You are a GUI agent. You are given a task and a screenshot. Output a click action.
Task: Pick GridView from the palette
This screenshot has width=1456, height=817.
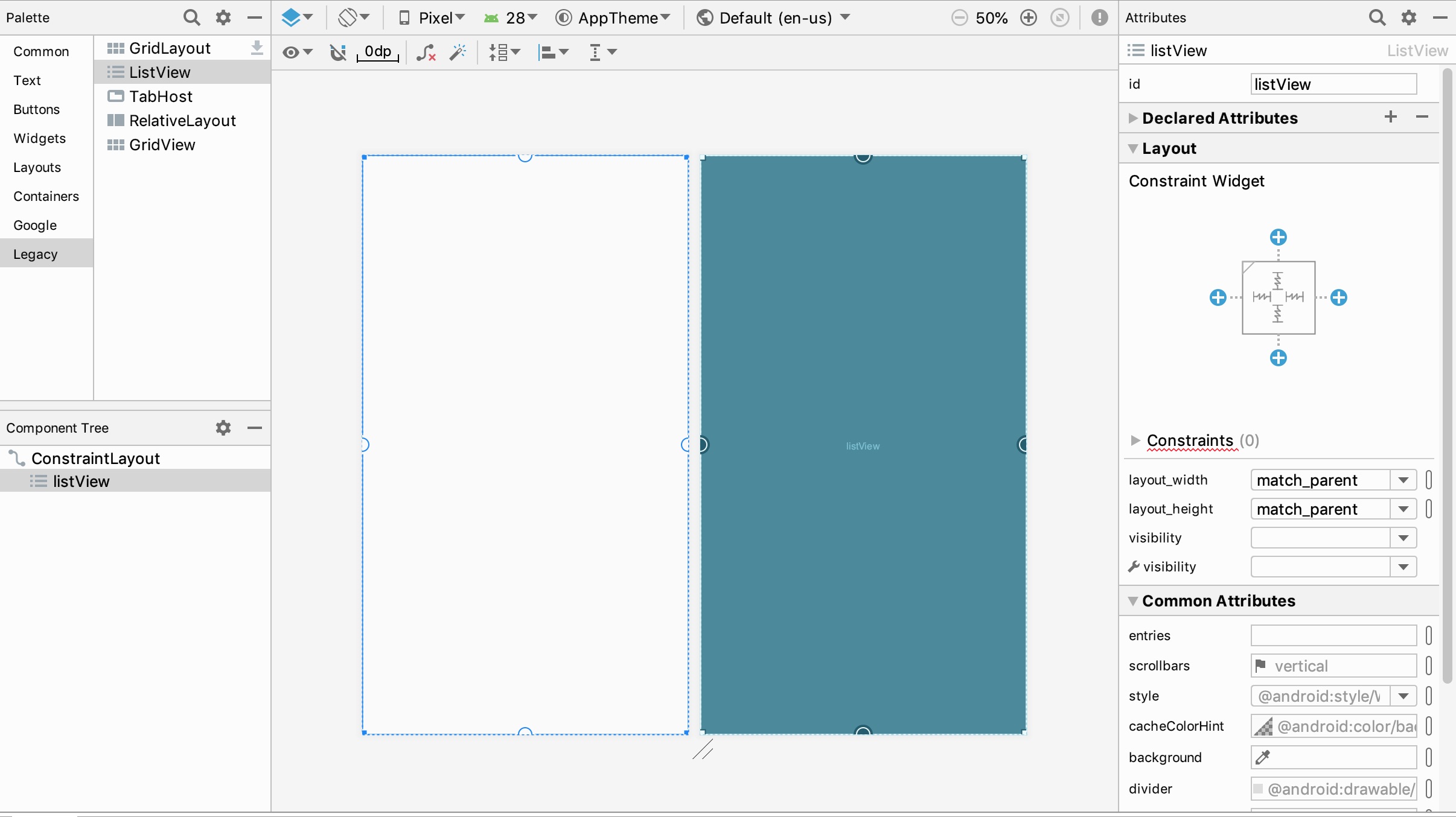point(162,145)
